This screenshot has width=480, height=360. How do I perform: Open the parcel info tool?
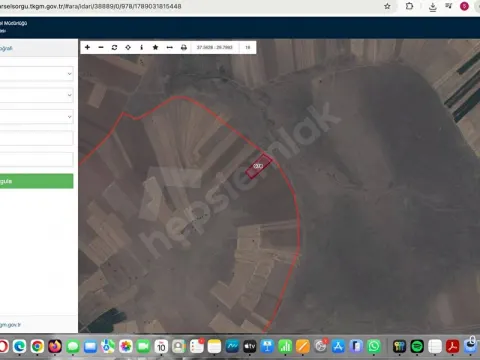[142, 47]
